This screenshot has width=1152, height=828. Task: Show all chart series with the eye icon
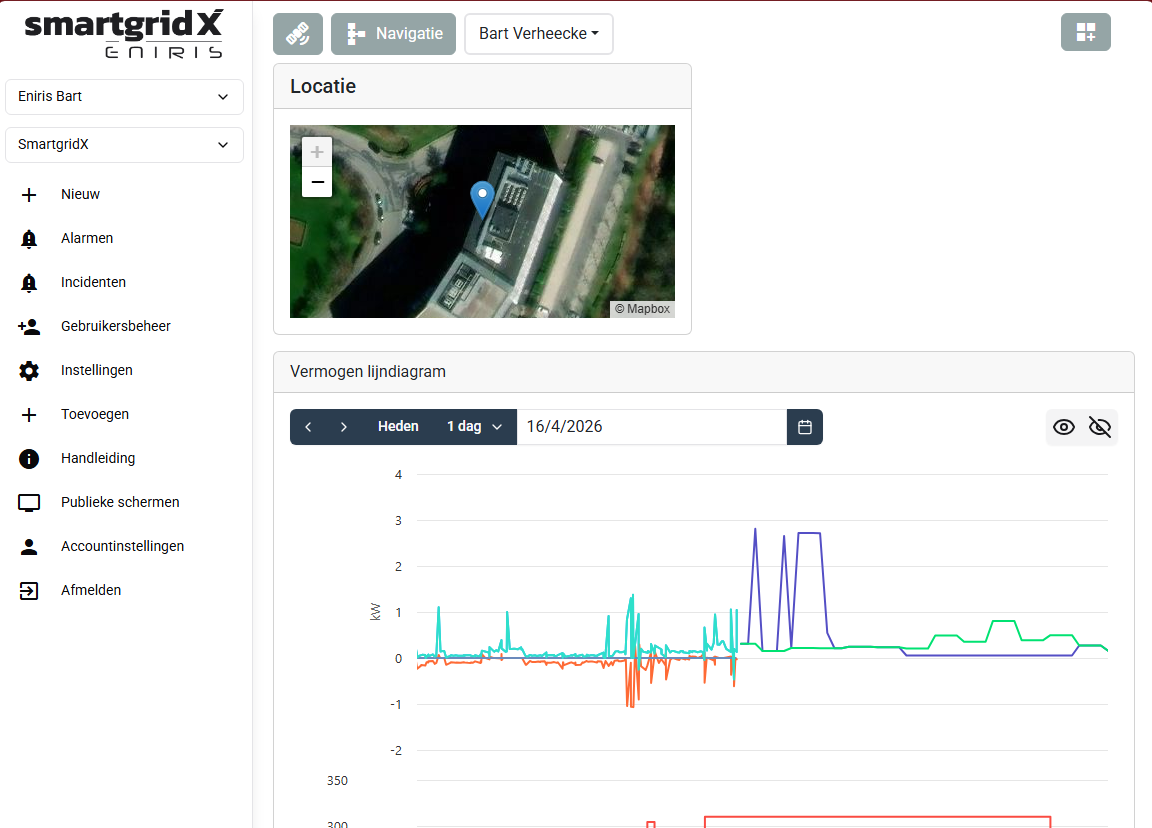click(x=1063, y=427)
